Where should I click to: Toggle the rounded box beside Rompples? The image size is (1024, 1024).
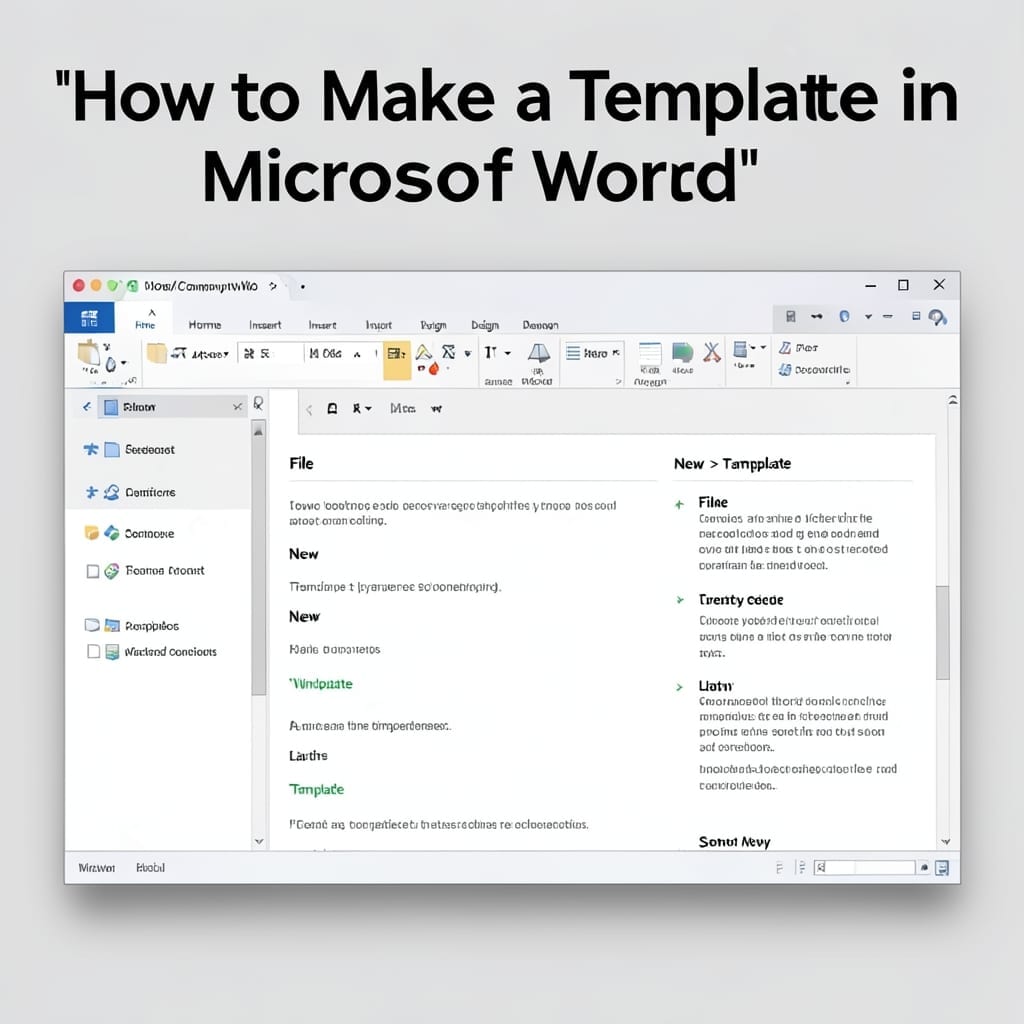pos(92,625)
